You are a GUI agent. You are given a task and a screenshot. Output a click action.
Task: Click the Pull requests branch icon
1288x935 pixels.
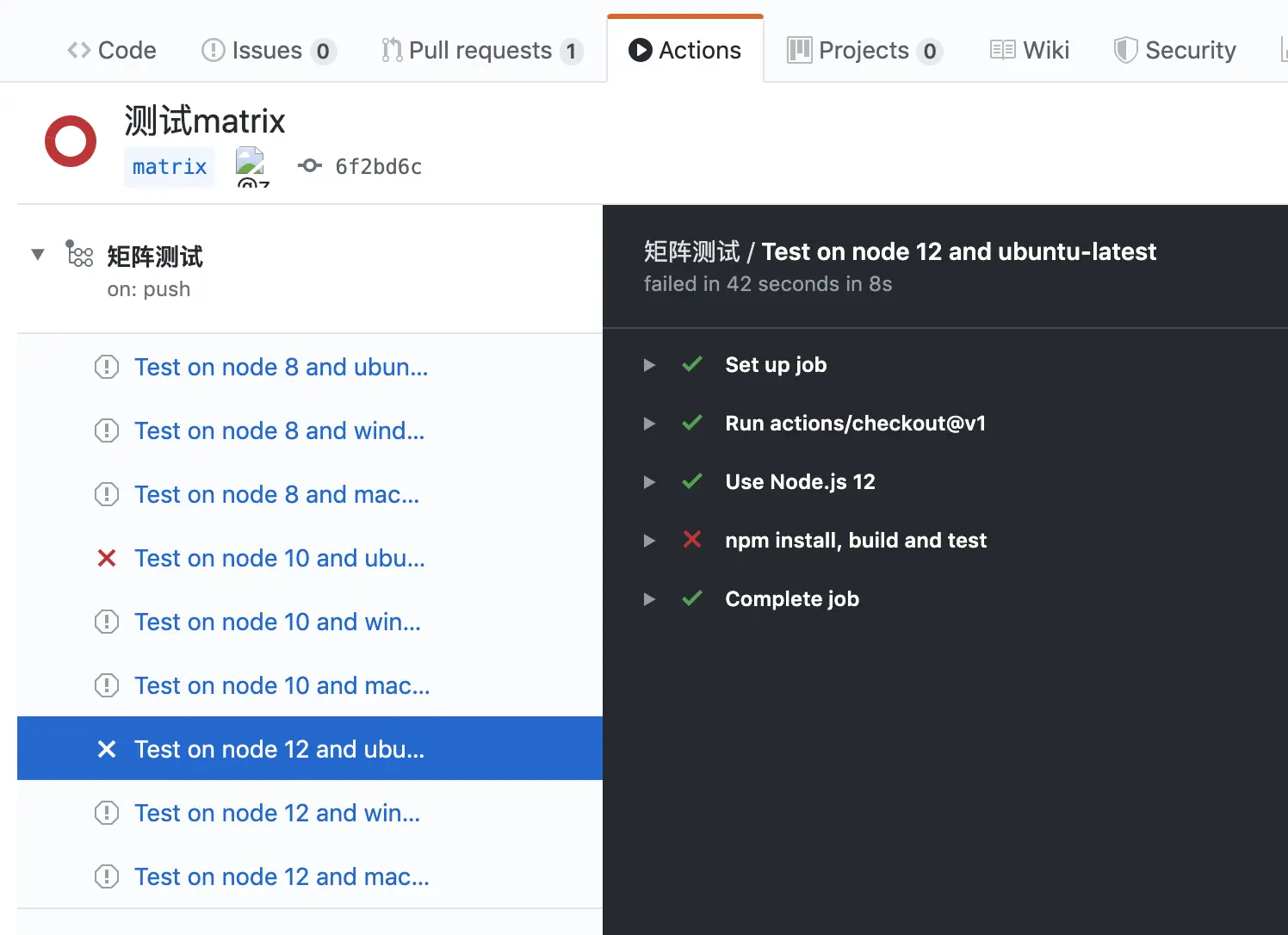[392, 50]
